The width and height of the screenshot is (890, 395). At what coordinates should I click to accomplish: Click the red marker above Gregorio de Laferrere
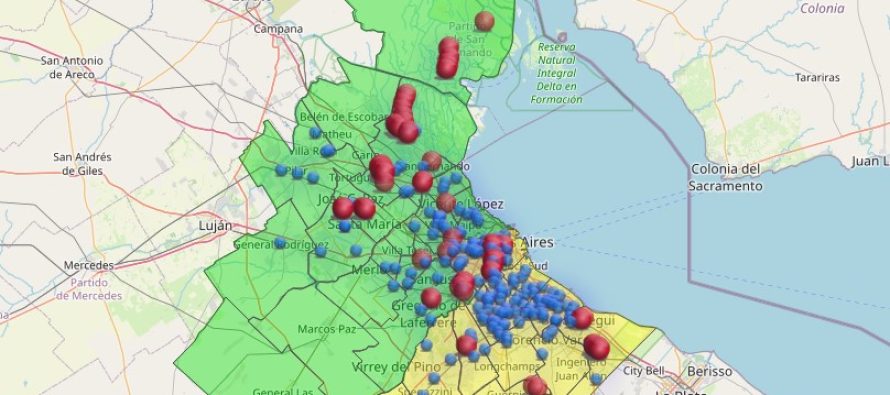pyautogui.click(x=431, y=298)
